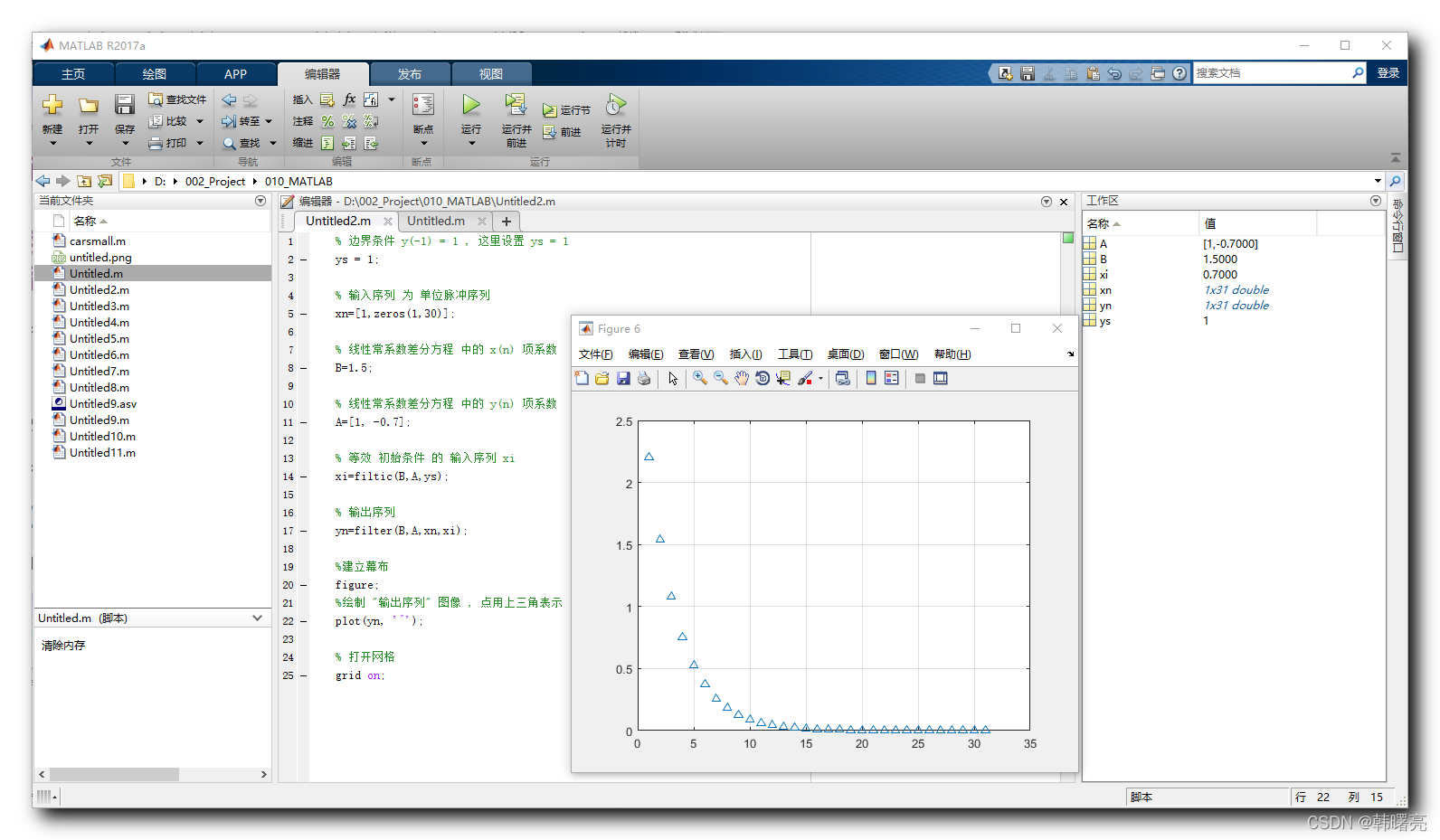This screenshot has height=840, width=1440.
Task: Expand the Untitled.m (脚本) details chevron
Action: coord(257,618)
